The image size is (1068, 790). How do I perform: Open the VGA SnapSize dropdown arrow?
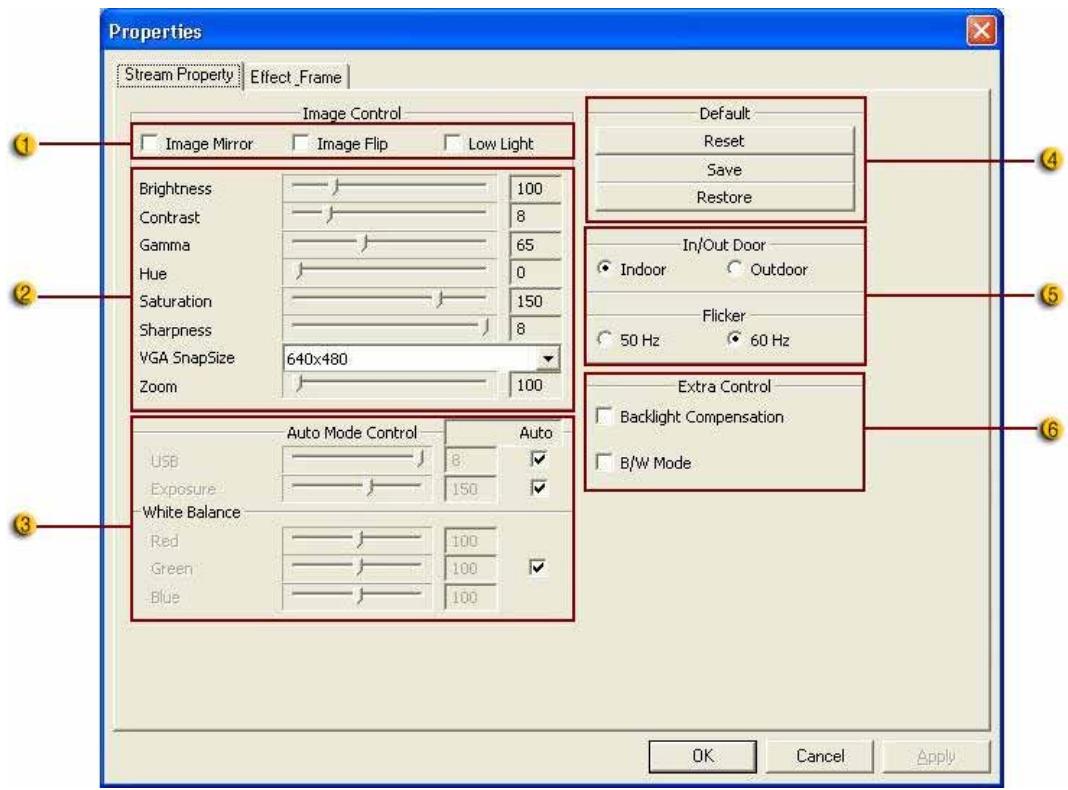point(548,358)
